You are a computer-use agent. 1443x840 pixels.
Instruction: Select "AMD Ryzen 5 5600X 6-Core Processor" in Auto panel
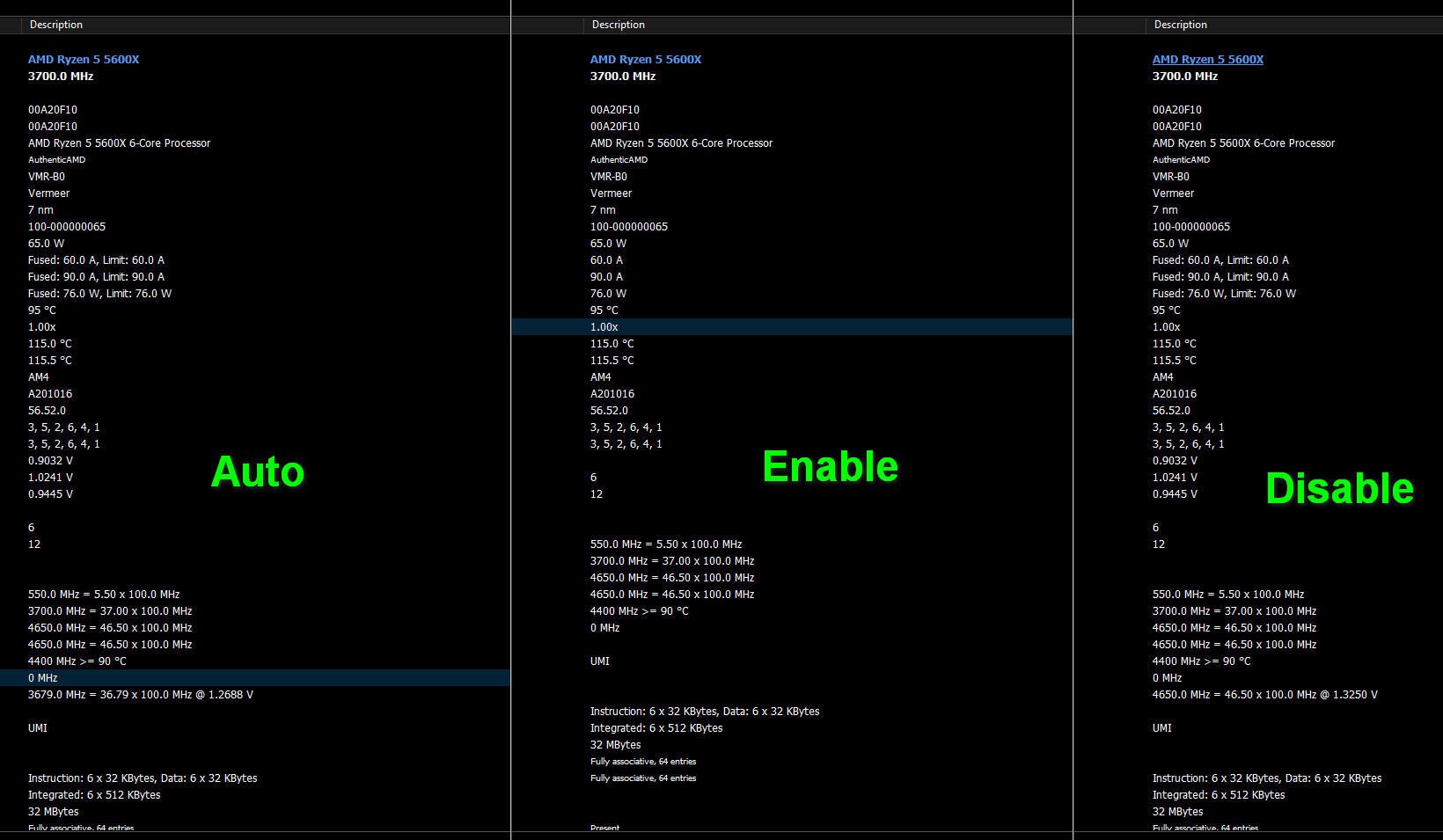coord(120,143)
